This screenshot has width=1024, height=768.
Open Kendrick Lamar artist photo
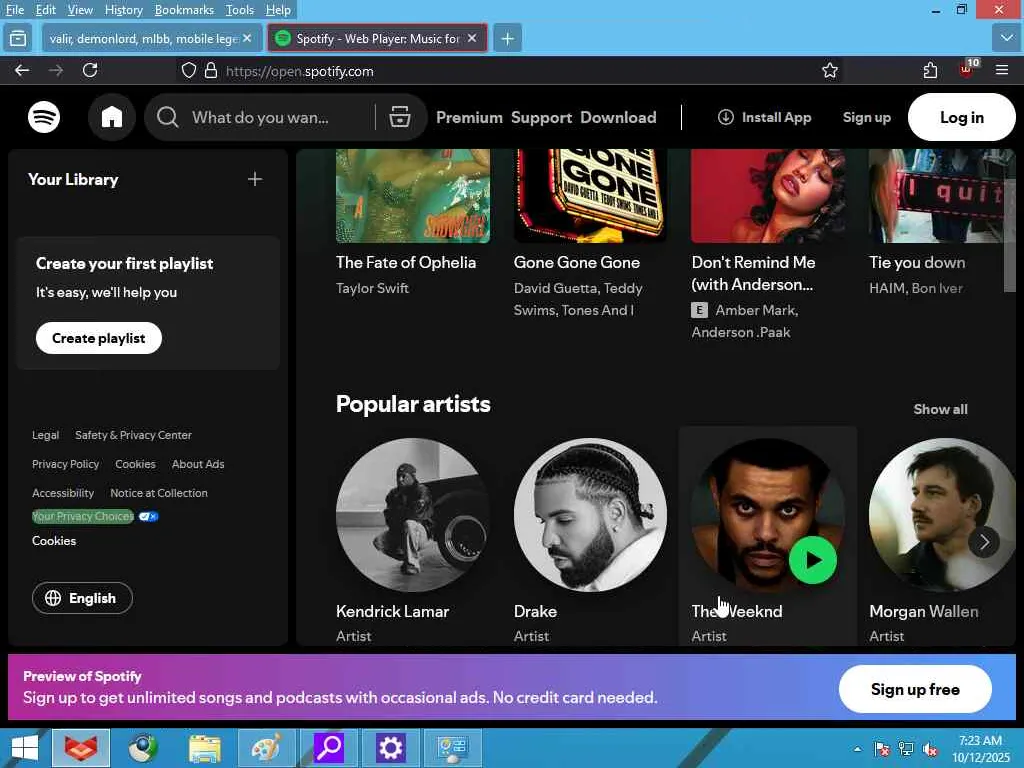coord(413,515)
